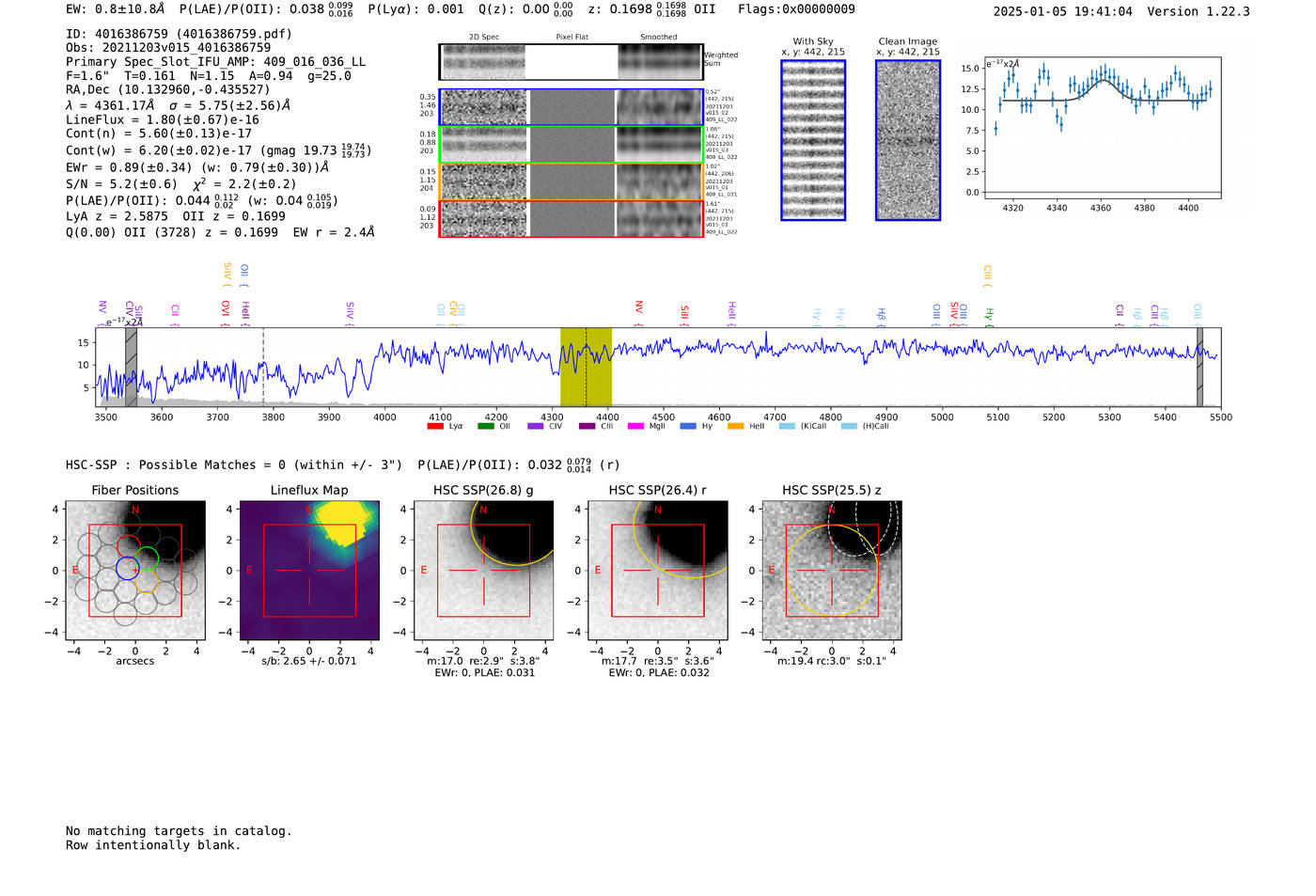This screenshot has height=896, width=1316.
Task: Click the blue fiber circle in Fiber Positions
Action: click(x=127, y=568)
